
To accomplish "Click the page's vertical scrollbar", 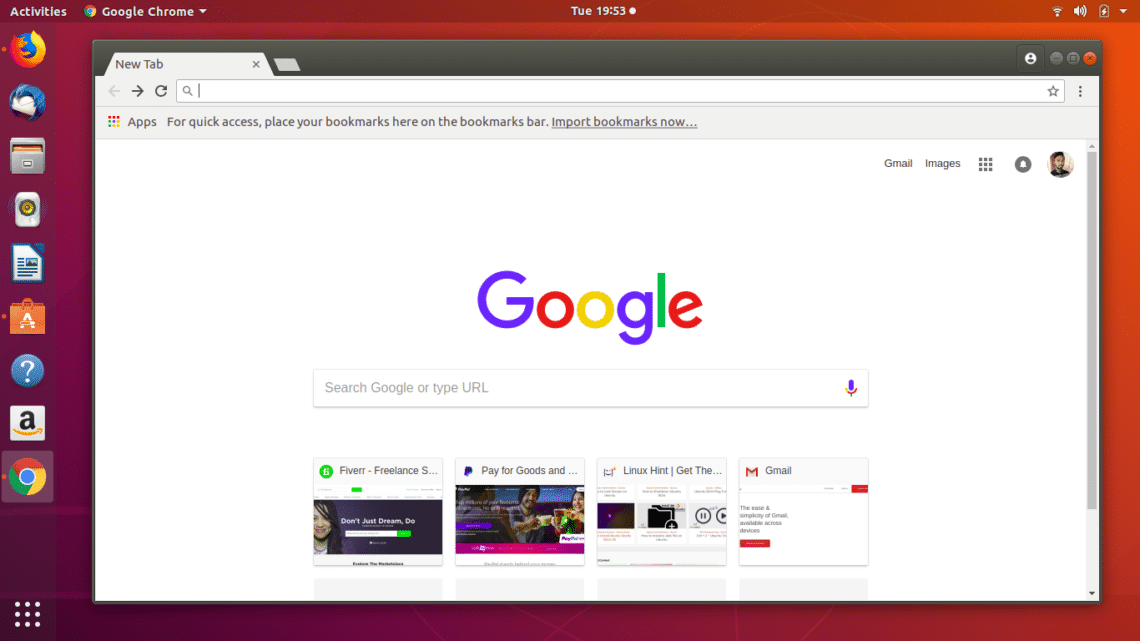I will click(x=1092, y=331).
